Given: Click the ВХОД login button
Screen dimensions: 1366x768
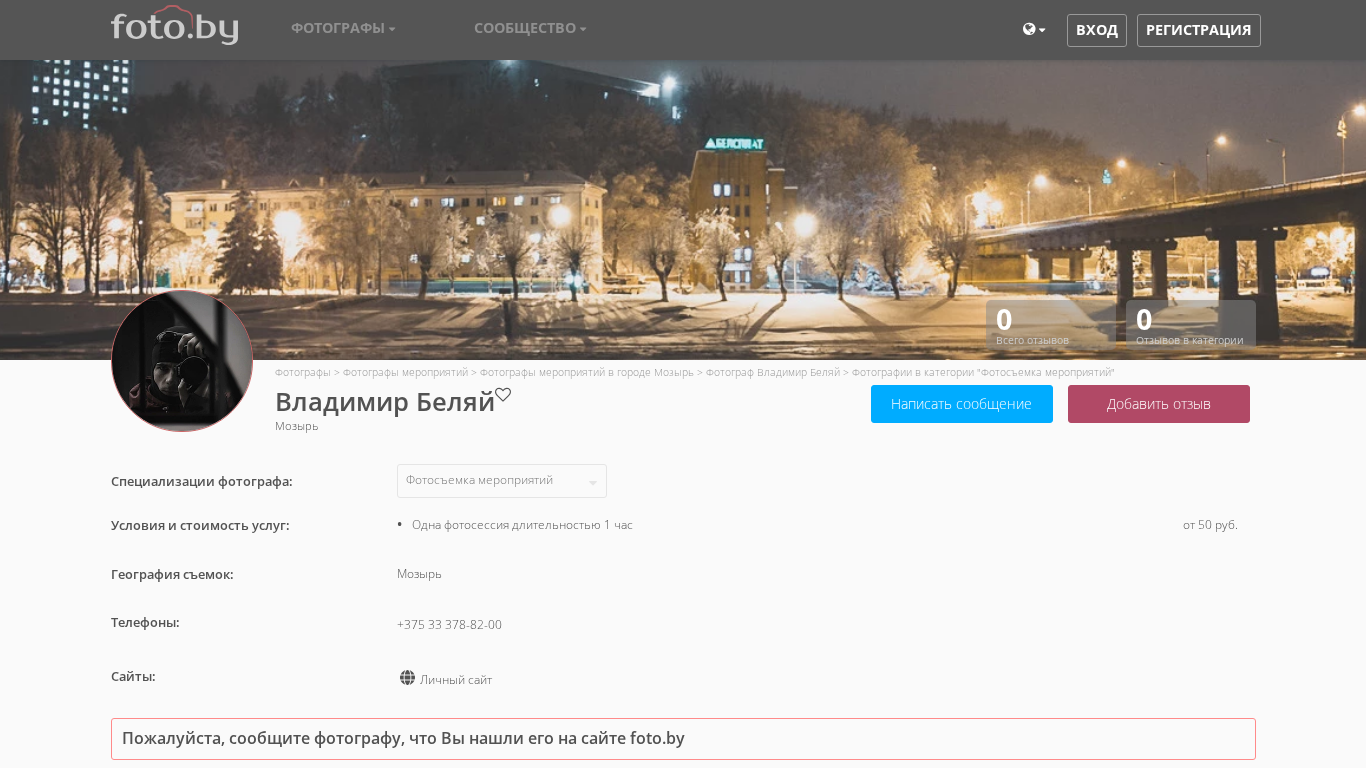Looking at the screenshot, I should pyautogui.click(x=1097, y=30).
